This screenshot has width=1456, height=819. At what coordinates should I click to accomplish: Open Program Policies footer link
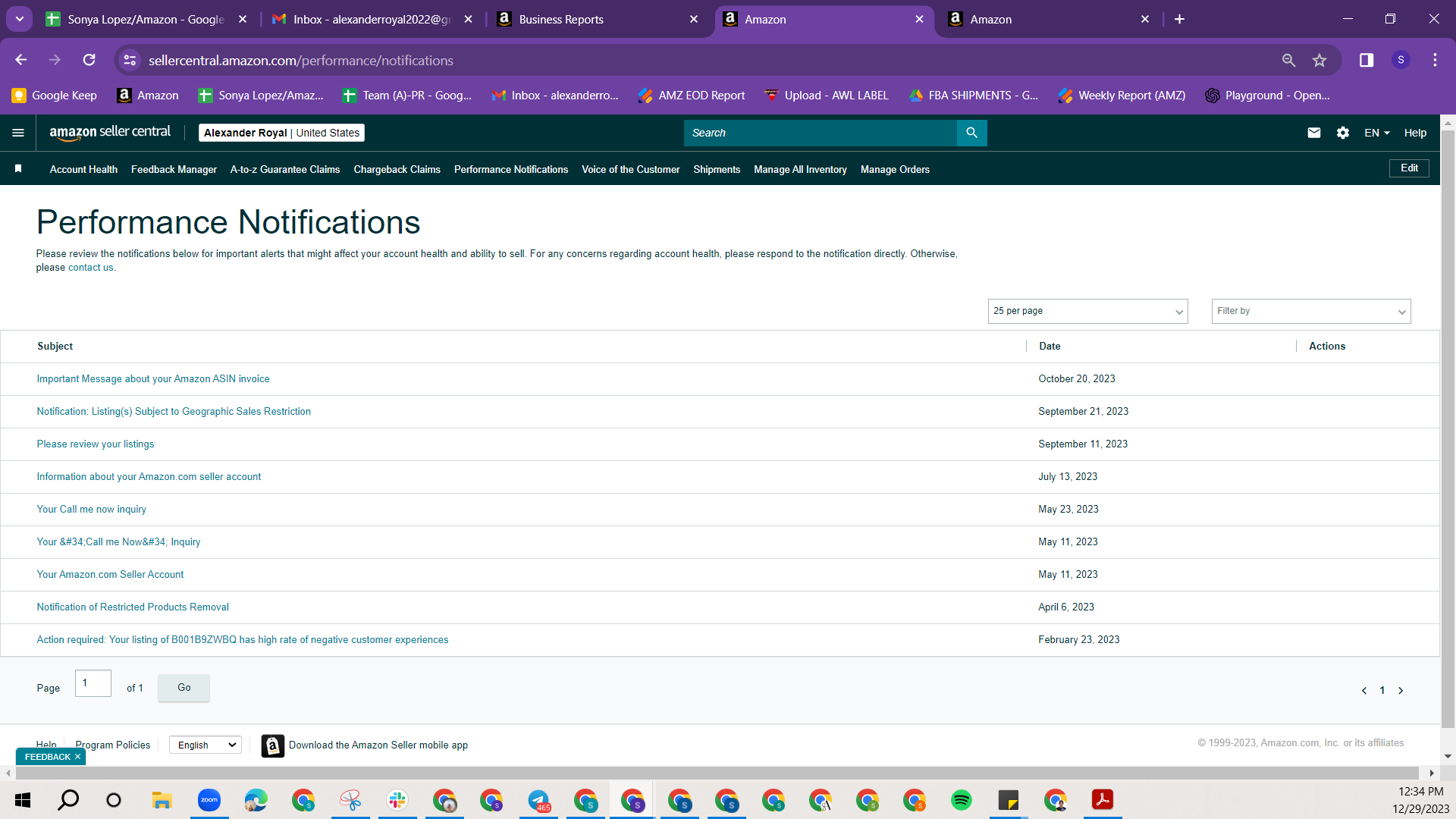[112, 745]
